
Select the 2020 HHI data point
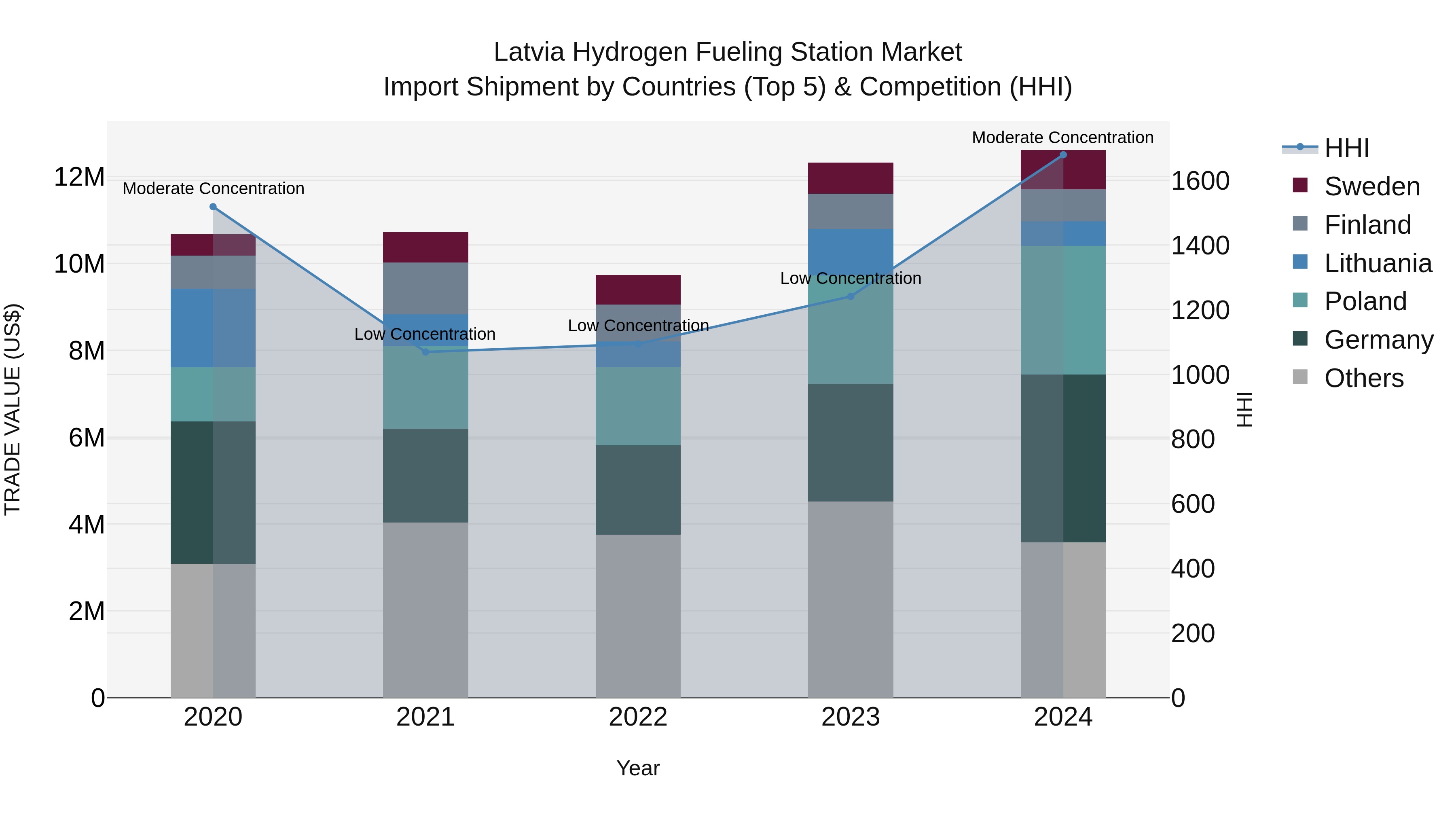[213, 207]
